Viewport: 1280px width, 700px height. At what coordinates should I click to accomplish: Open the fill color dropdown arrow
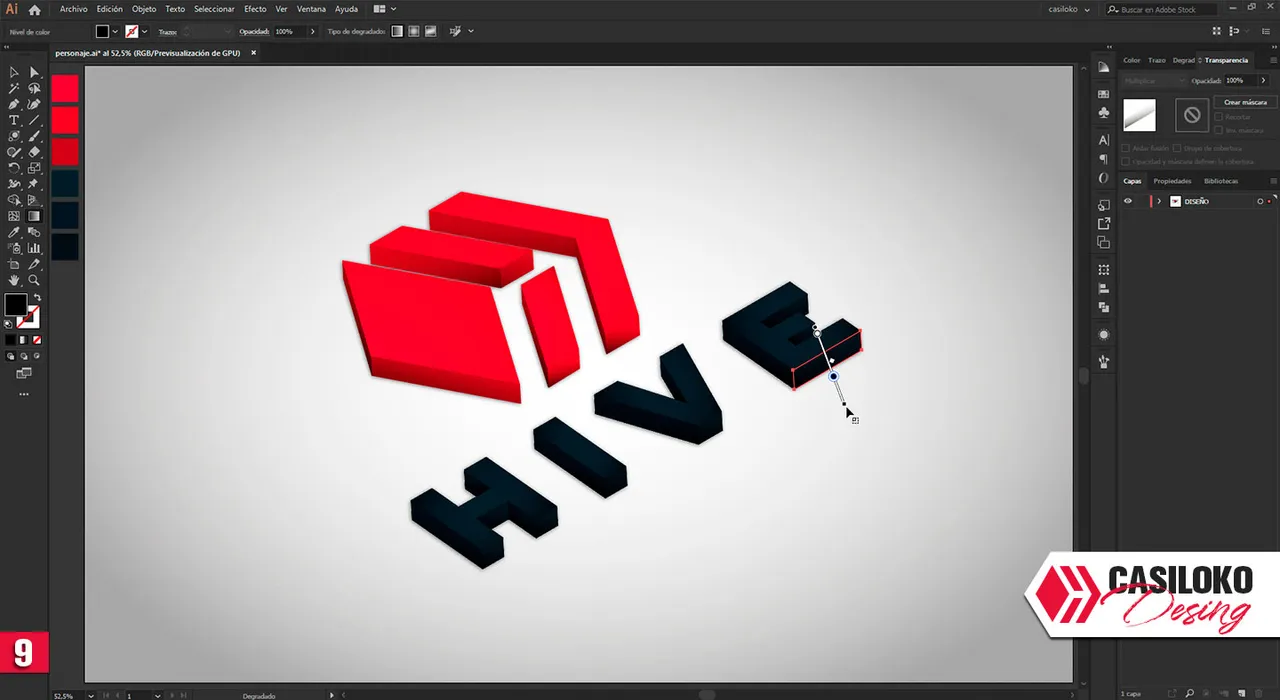click(115, 31)
